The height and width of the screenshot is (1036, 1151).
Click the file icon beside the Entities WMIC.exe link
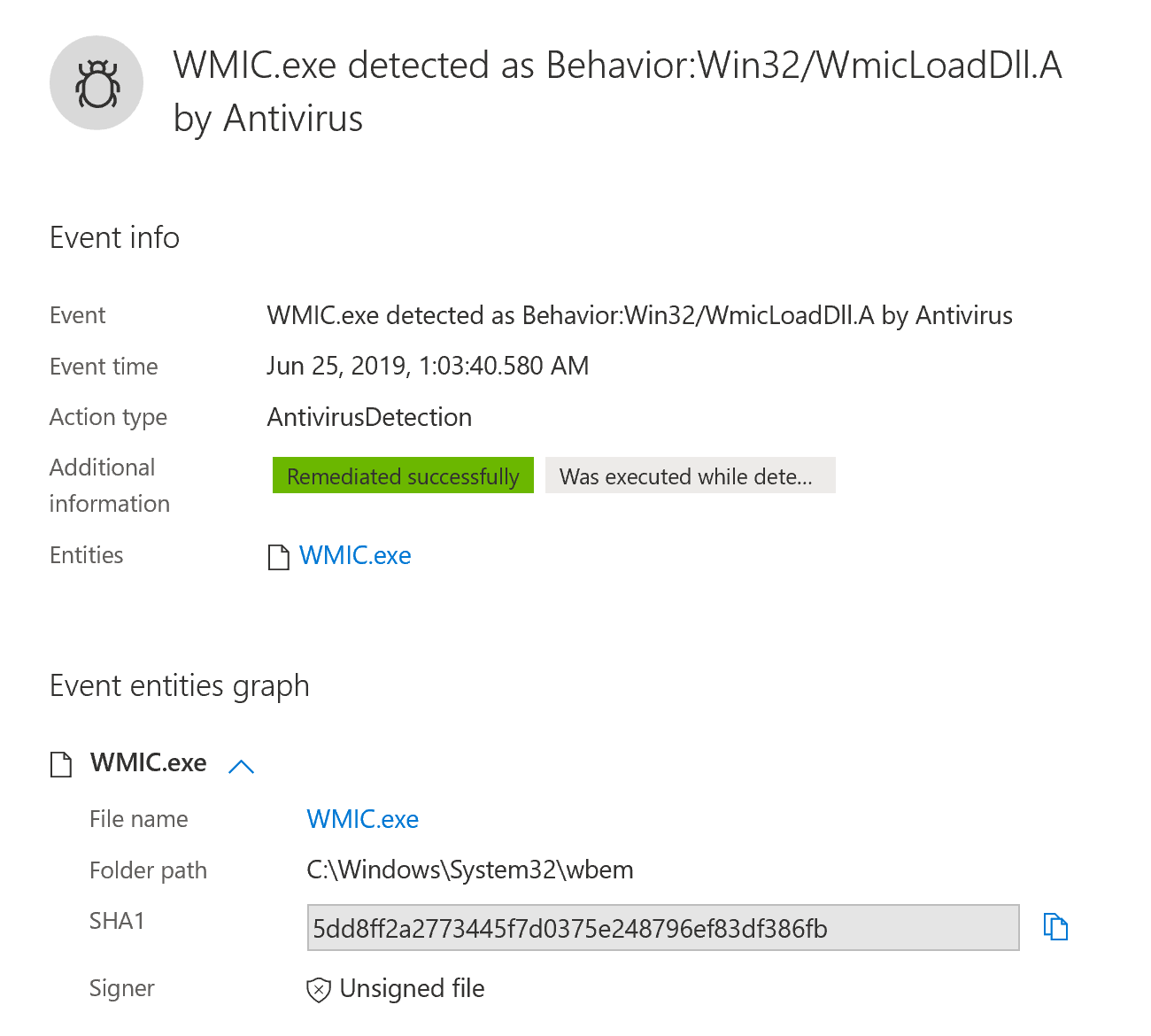point(279,557)
